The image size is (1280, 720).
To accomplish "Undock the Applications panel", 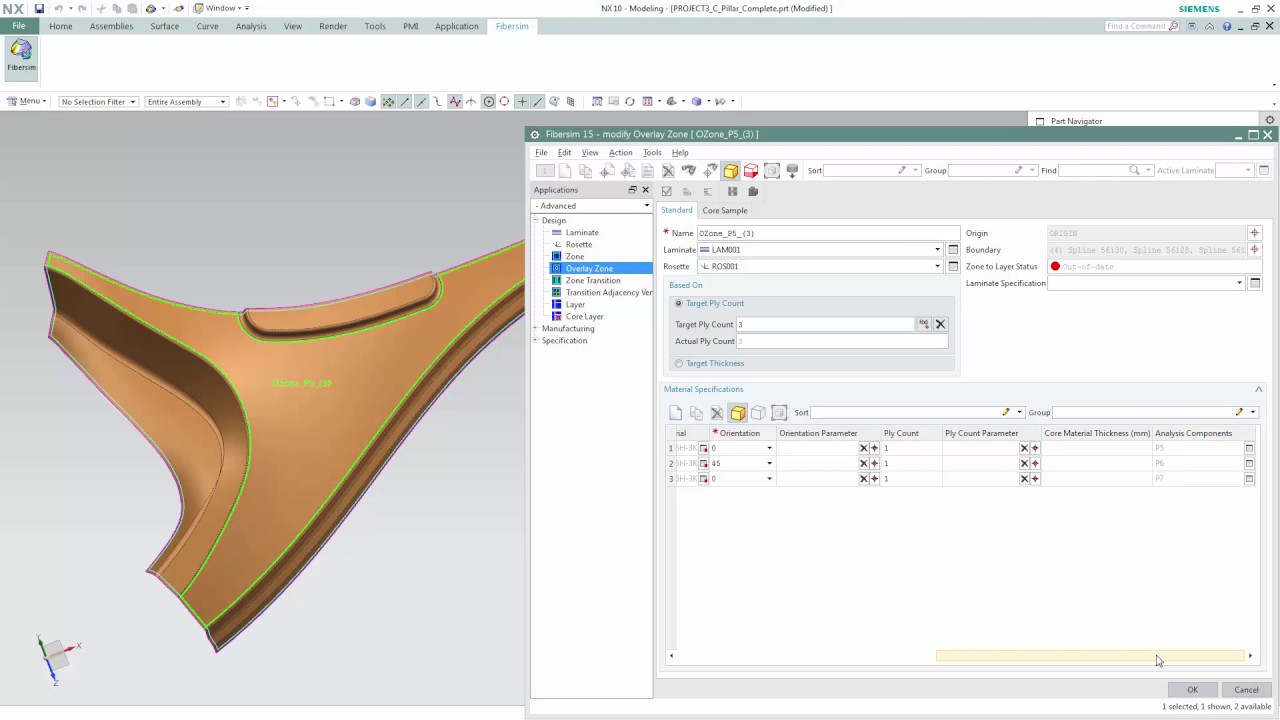I will pyautogui.click(x=632, y=190).
